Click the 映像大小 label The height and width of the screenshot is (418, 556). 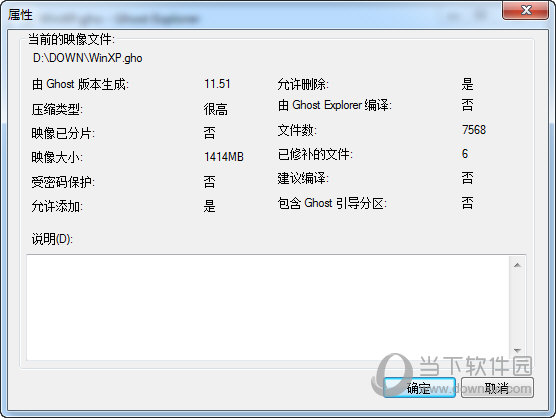tap(57, 157)
